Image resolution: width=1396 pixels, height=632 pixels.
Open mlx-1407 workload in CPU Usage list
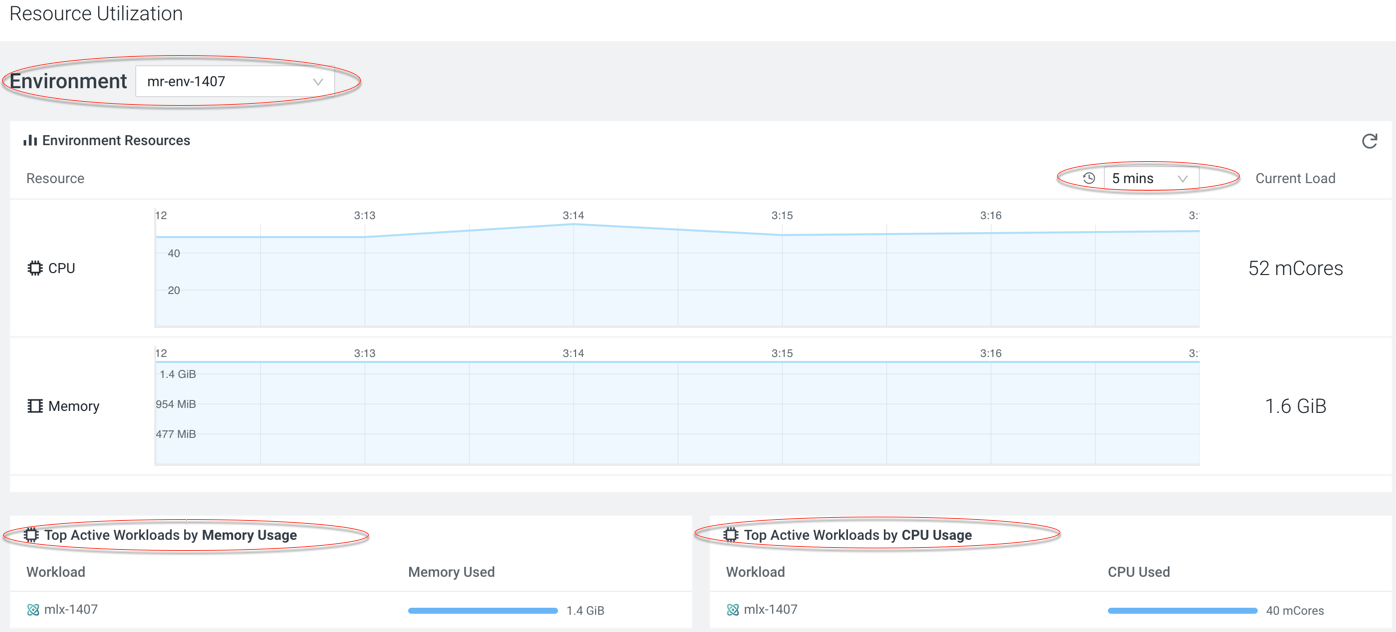[x=771, y=609]
